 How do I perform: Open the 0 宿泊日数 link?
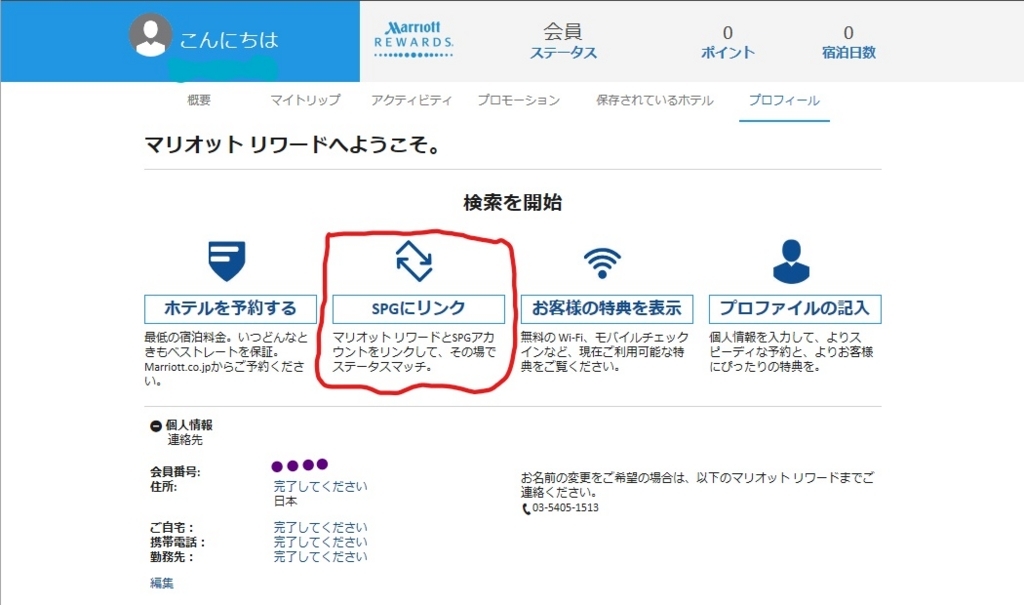[x=848, y=42]
